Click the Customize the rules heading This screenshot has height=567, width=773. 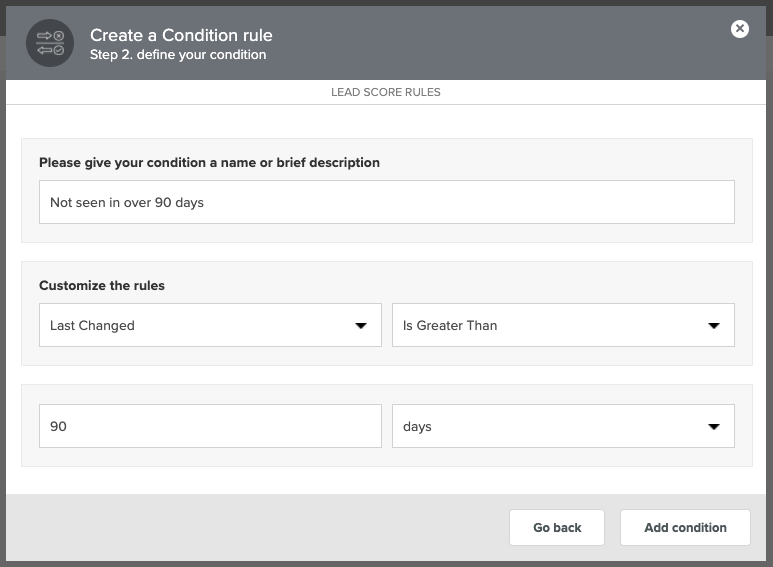tap(102, 285)
